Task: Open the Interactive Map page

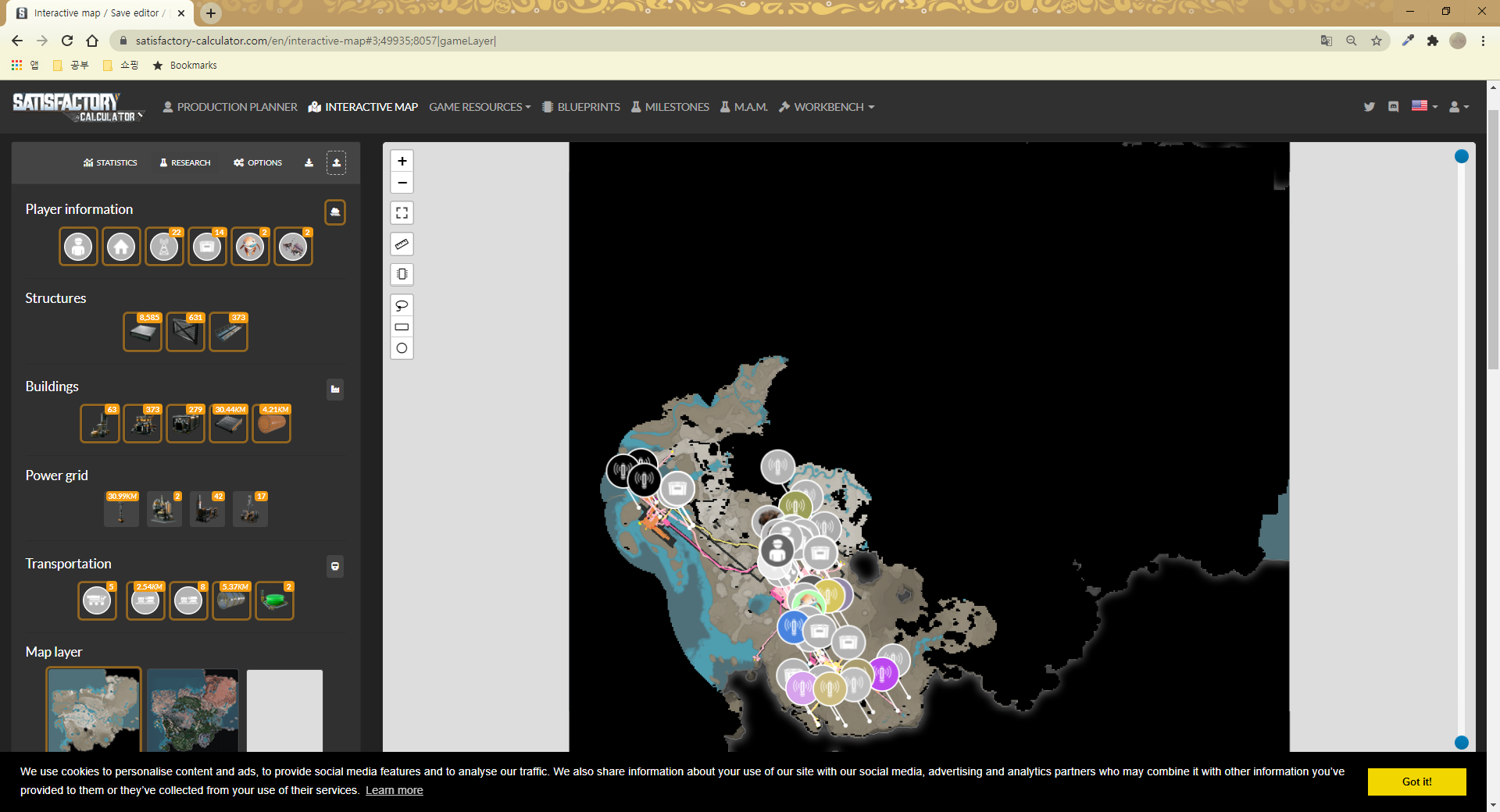Action: coord(363,107)
